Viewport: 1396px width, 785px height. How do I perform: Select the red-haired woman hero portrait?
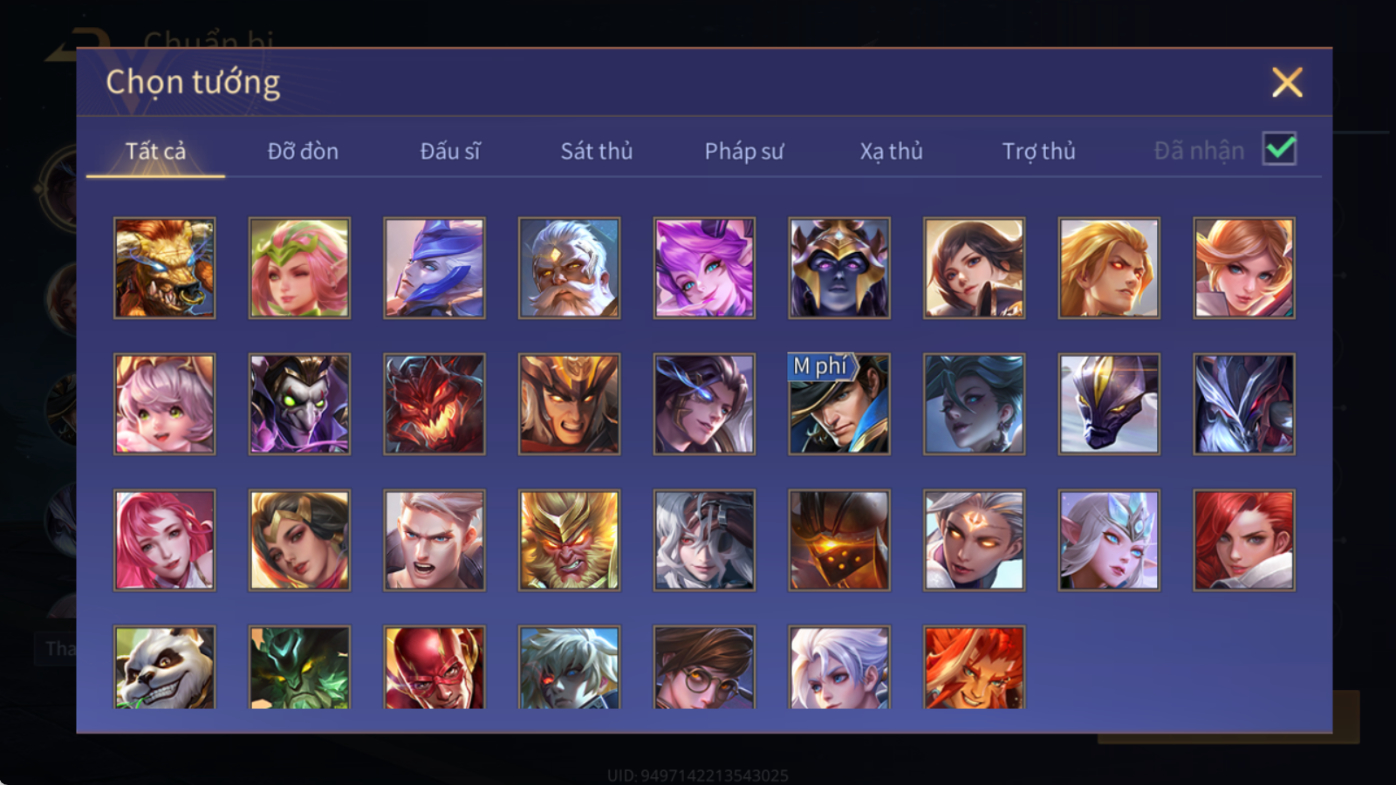point(1244,540)
